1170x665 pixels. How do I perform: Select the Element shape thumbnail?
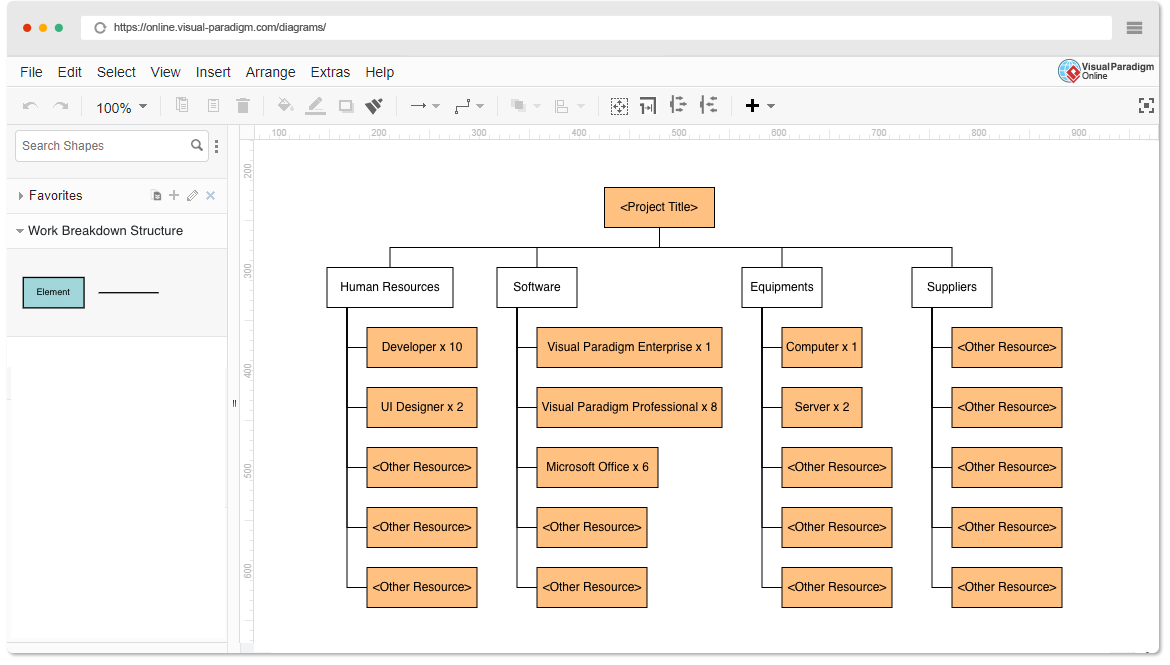(54, 293)
